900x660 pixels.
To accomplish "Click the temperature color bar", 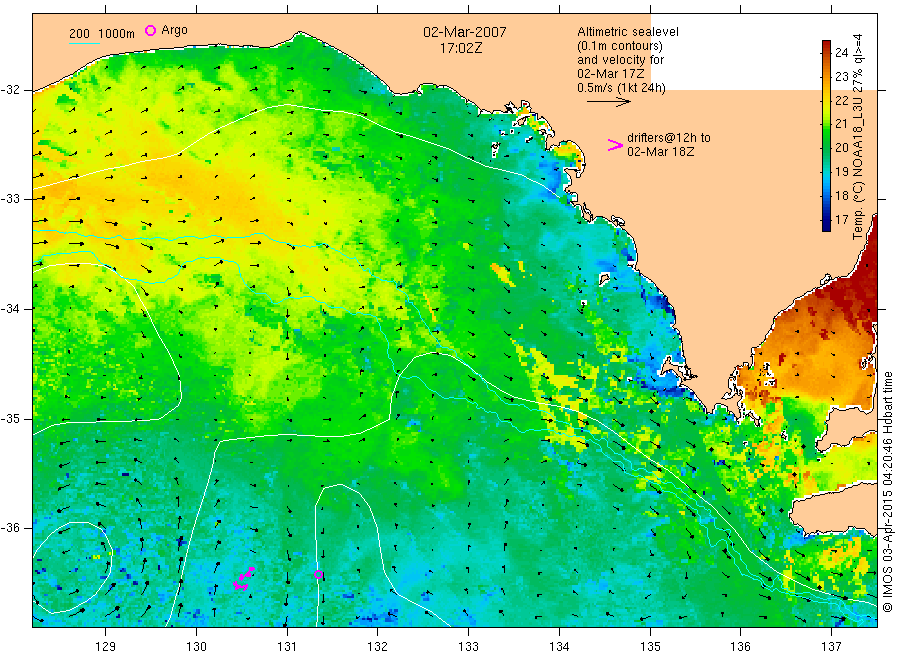I will (826, 135).
